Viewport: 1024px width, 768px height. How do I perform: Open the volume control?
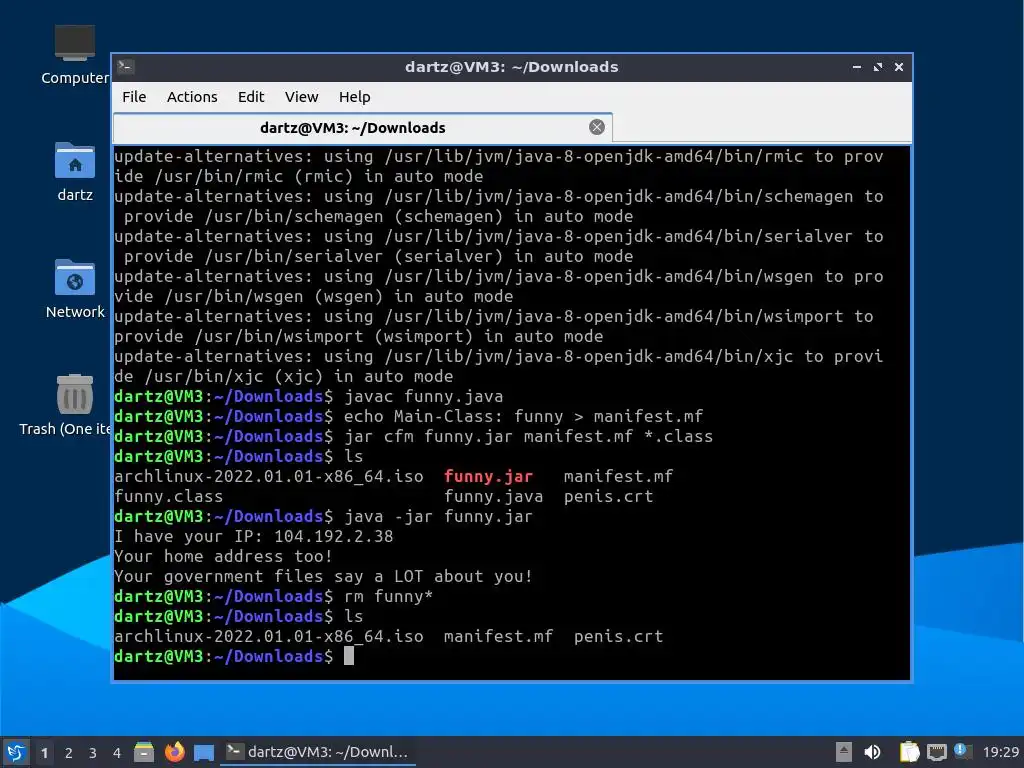[872, 752]
